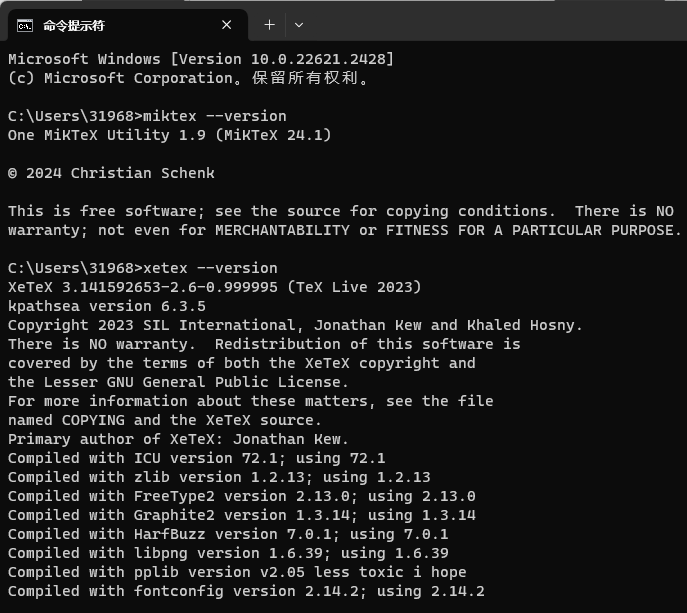Click the 'xetex --version' command text

(210, 268)
